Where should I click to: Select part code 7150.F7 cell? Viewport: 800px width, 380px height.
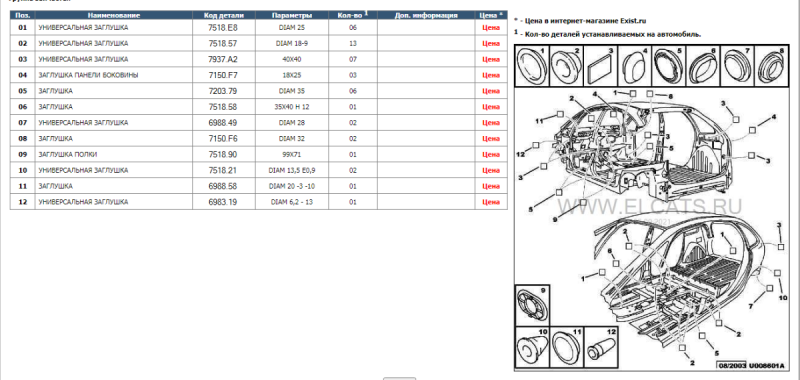coord(223,75)
